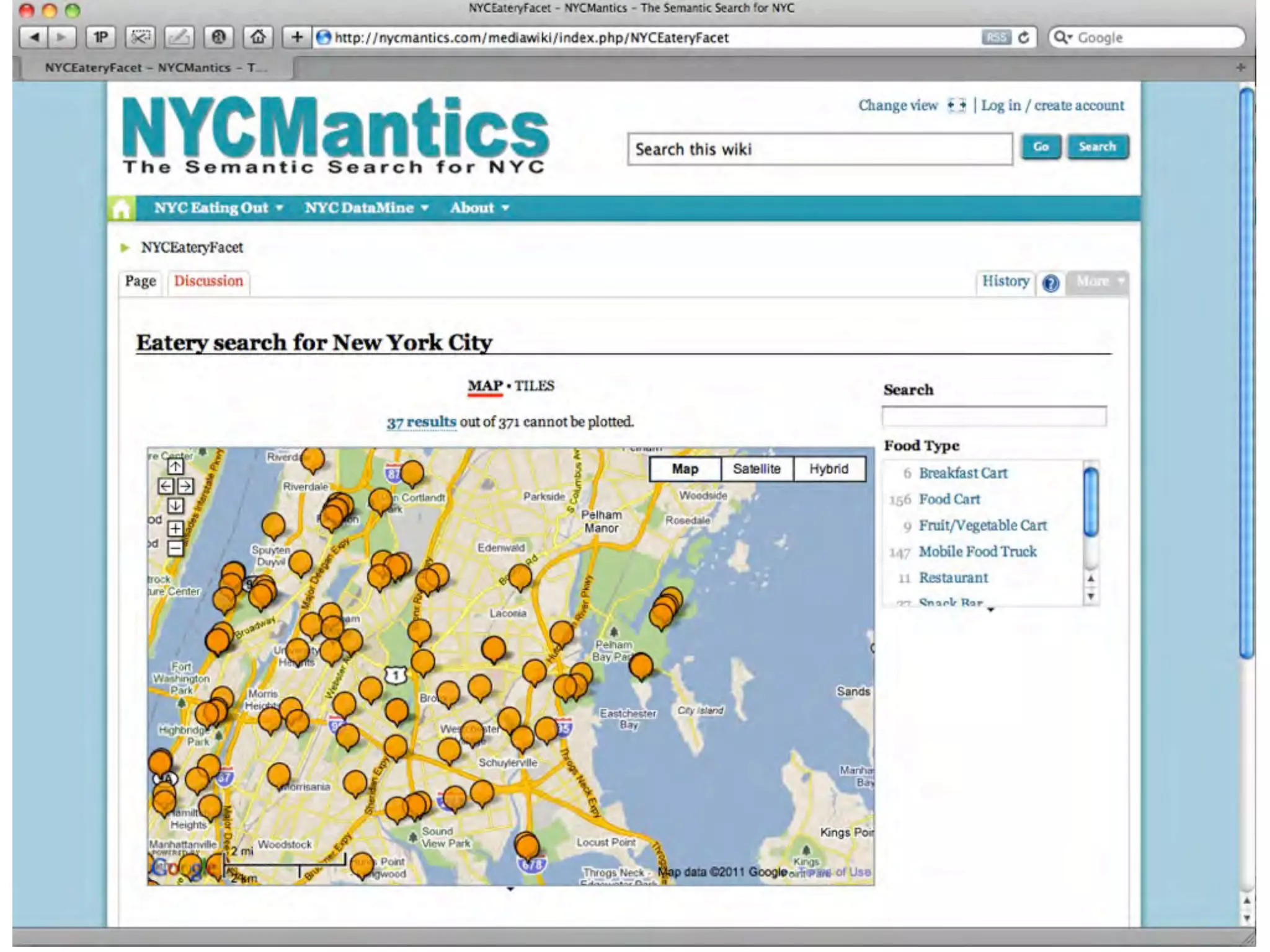The height and width of the screenshot is (952, 1270).
Task: Switch map to Satellite mode
Action: [757, 469]
